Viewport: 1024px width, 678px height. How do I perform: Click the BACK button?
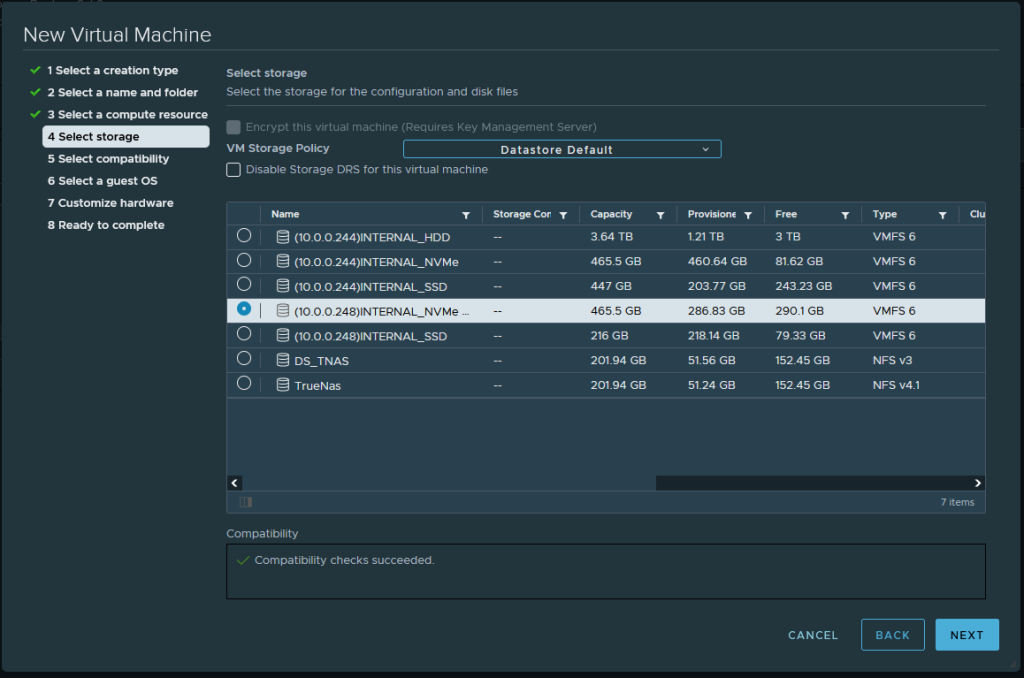[892, 635]
